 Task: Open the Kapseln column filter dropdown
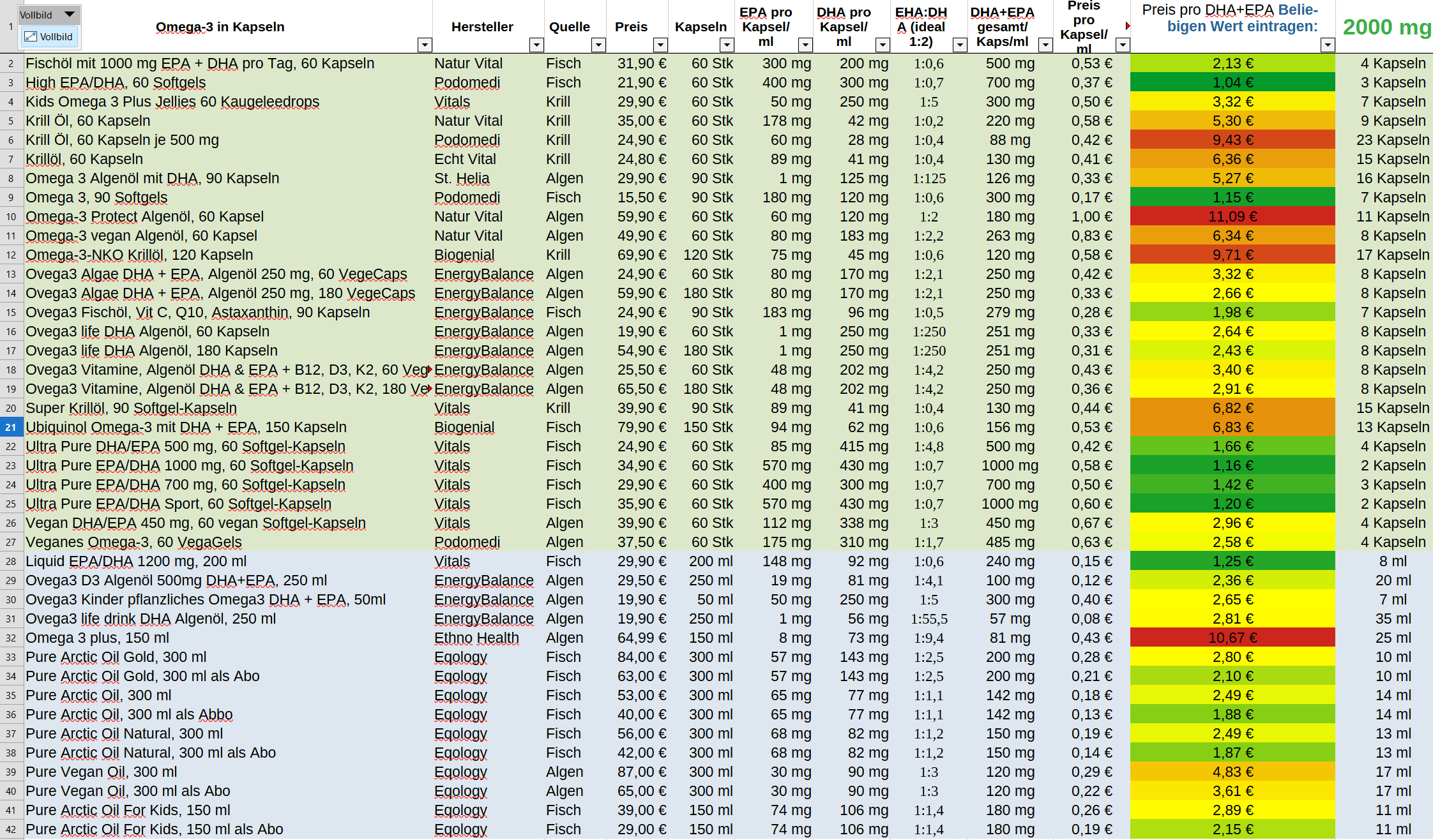pyautogui.click(x=727, y=45)
